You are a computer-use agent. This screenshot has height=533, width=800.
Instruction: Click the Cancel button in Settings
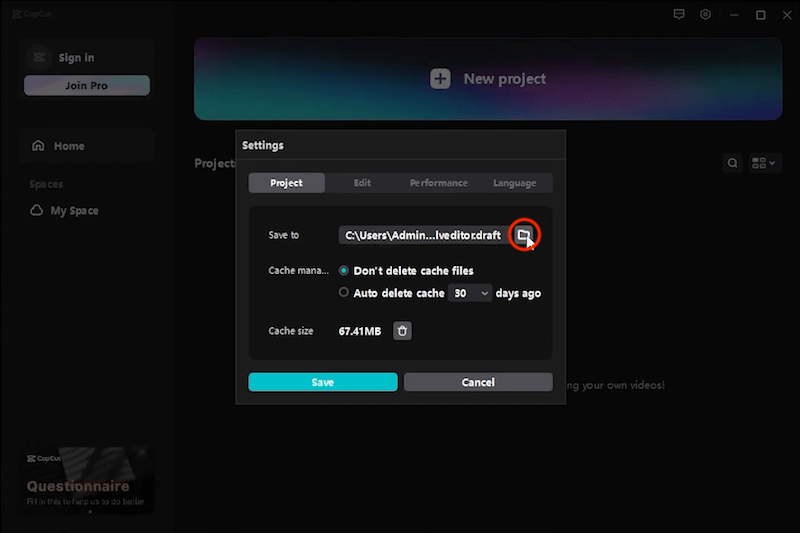click(x=478, y=382)
